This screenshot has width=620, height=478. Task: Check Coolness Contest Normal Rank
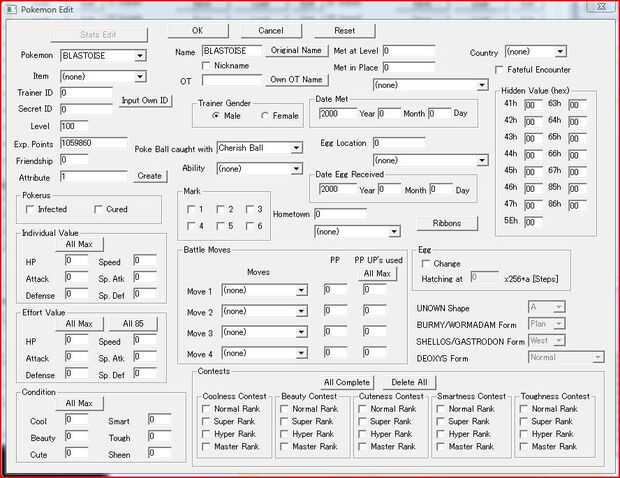[206, 409]
